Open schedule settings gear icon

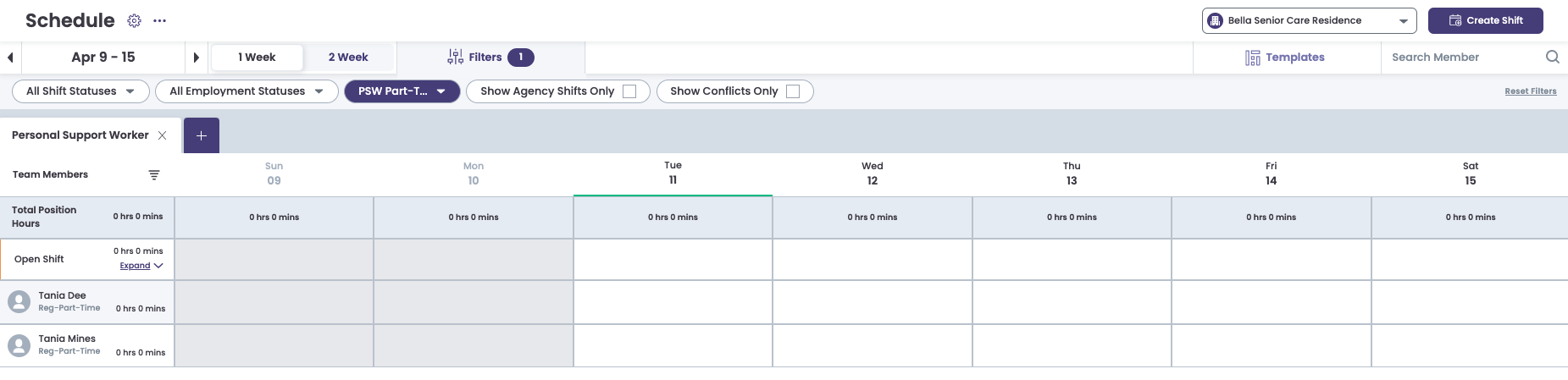pyautogui.click(x=134, y=21)
